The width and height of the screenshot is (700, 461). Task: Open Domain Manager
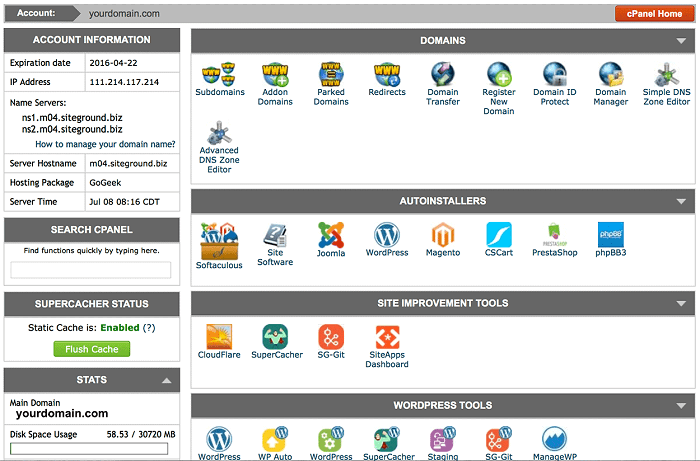click(610, 84)
